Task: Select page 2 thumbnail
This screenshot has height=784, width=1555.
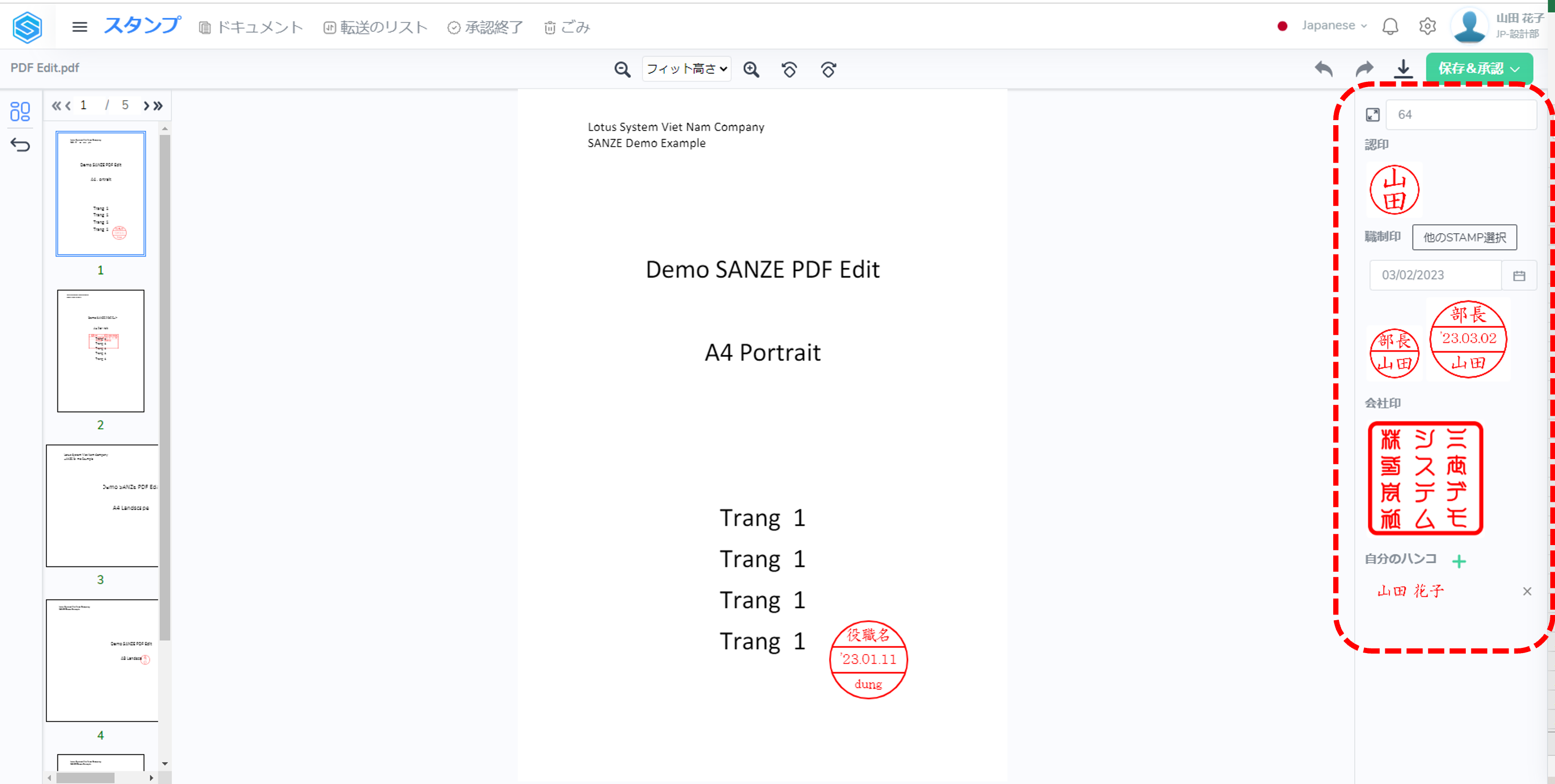Action: coord(101,351)
